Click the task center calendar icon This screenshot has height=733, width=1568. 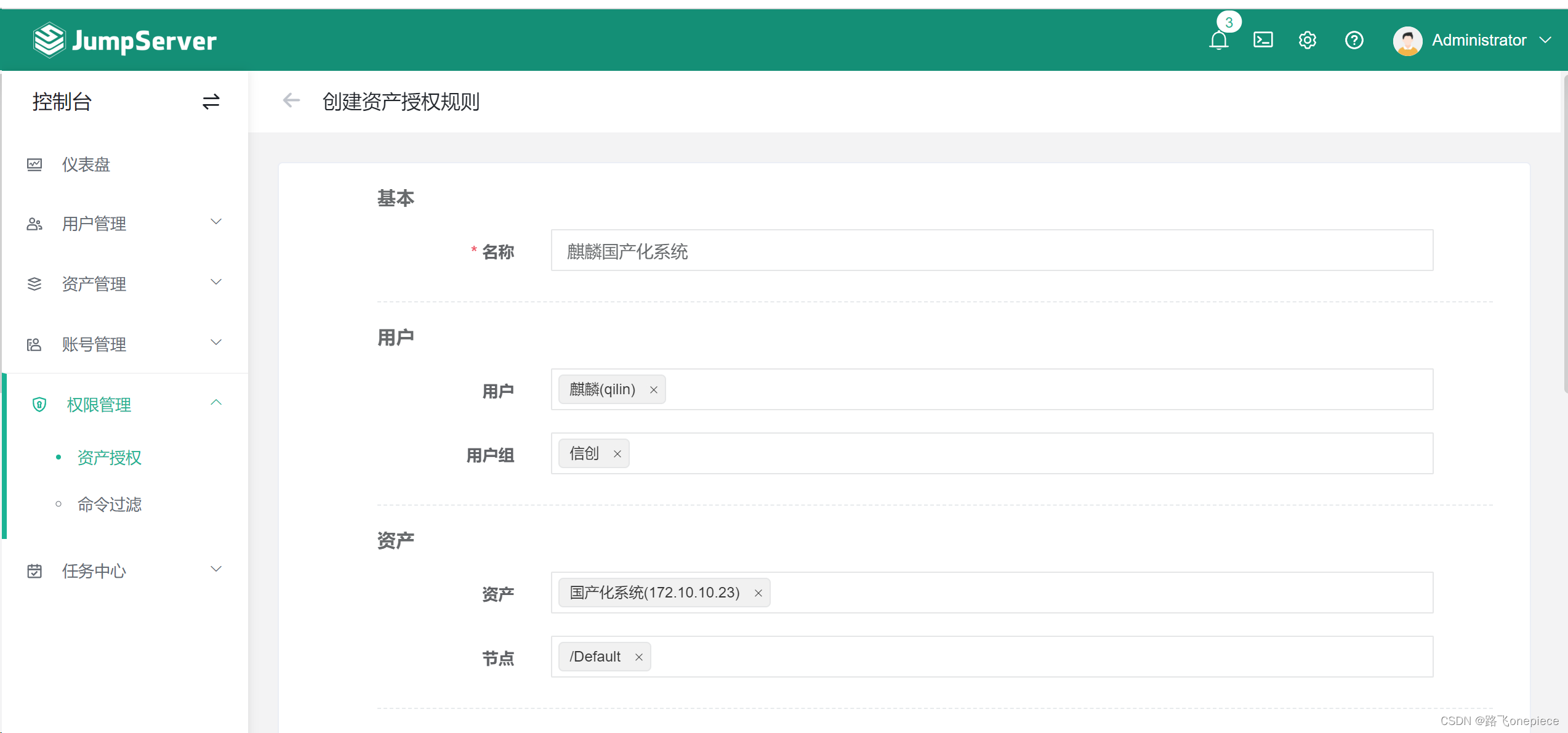34,571
